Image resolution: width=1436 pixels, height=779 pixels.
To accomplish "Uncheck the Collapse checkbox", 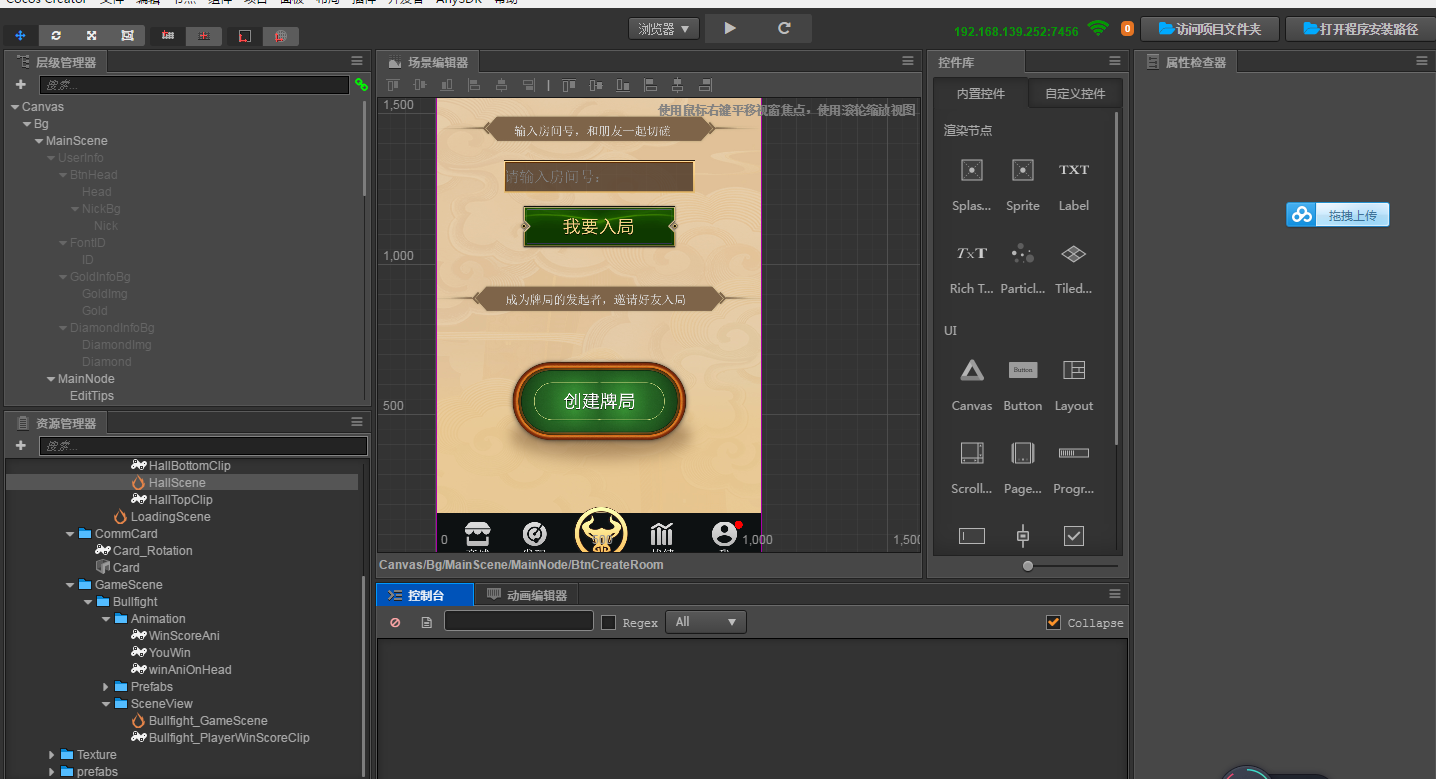I will (x=1053, y=622).
